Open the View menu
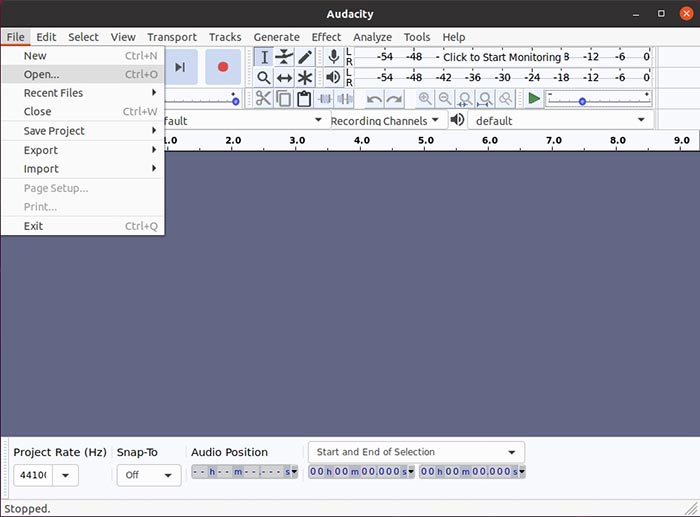Image resolution: width=700 pixels, height=517 pixels. pyautogui.click(x=123, y=37)
